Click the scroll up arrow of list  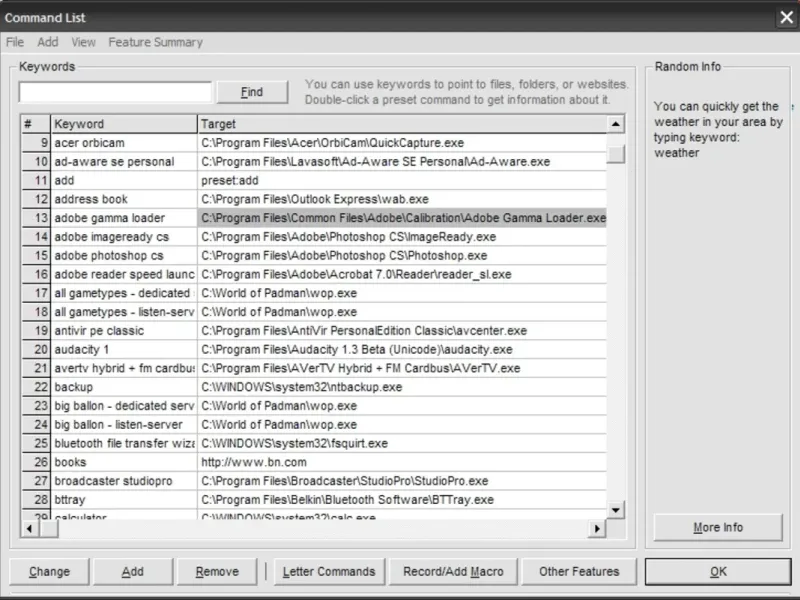point(616,124)
